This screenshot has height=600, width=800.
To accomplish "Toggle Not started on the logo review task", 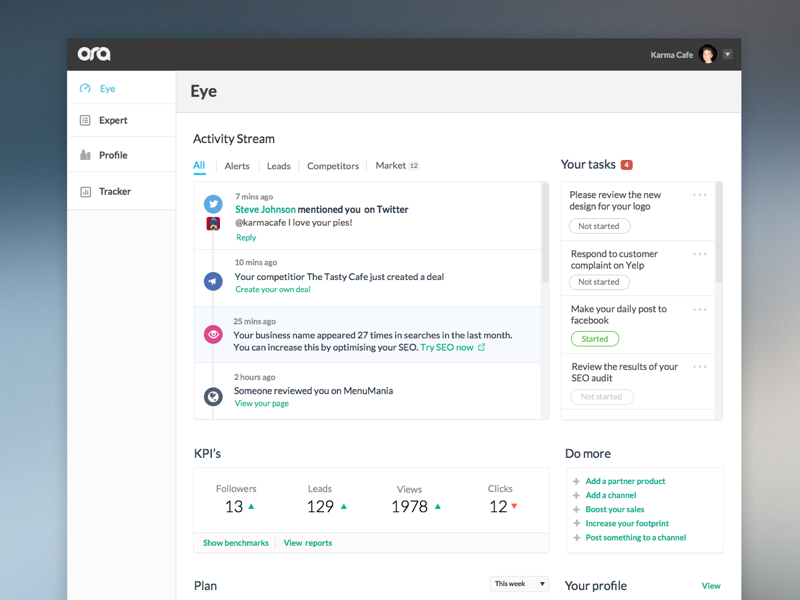I will coord(598,226).
